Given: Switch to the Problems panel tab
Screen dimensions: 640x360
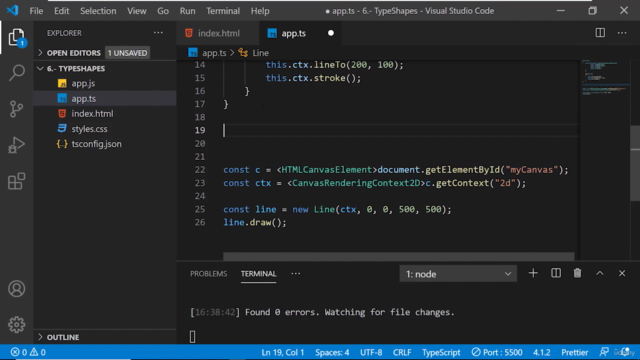Looking at the screenshot, I should (x=209, y=273).
